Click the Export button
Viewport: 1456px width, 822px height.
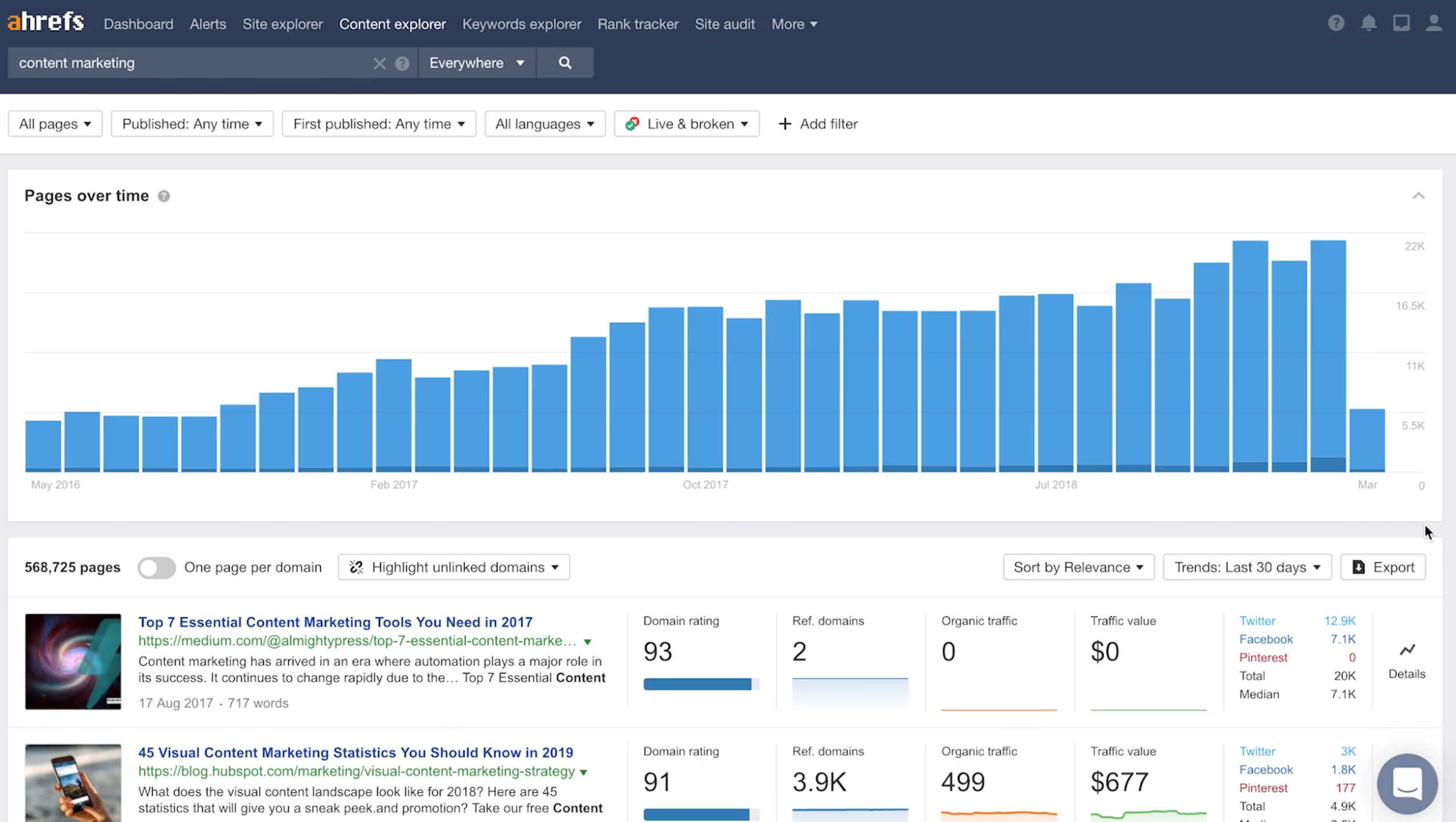tap(1383, 567)
